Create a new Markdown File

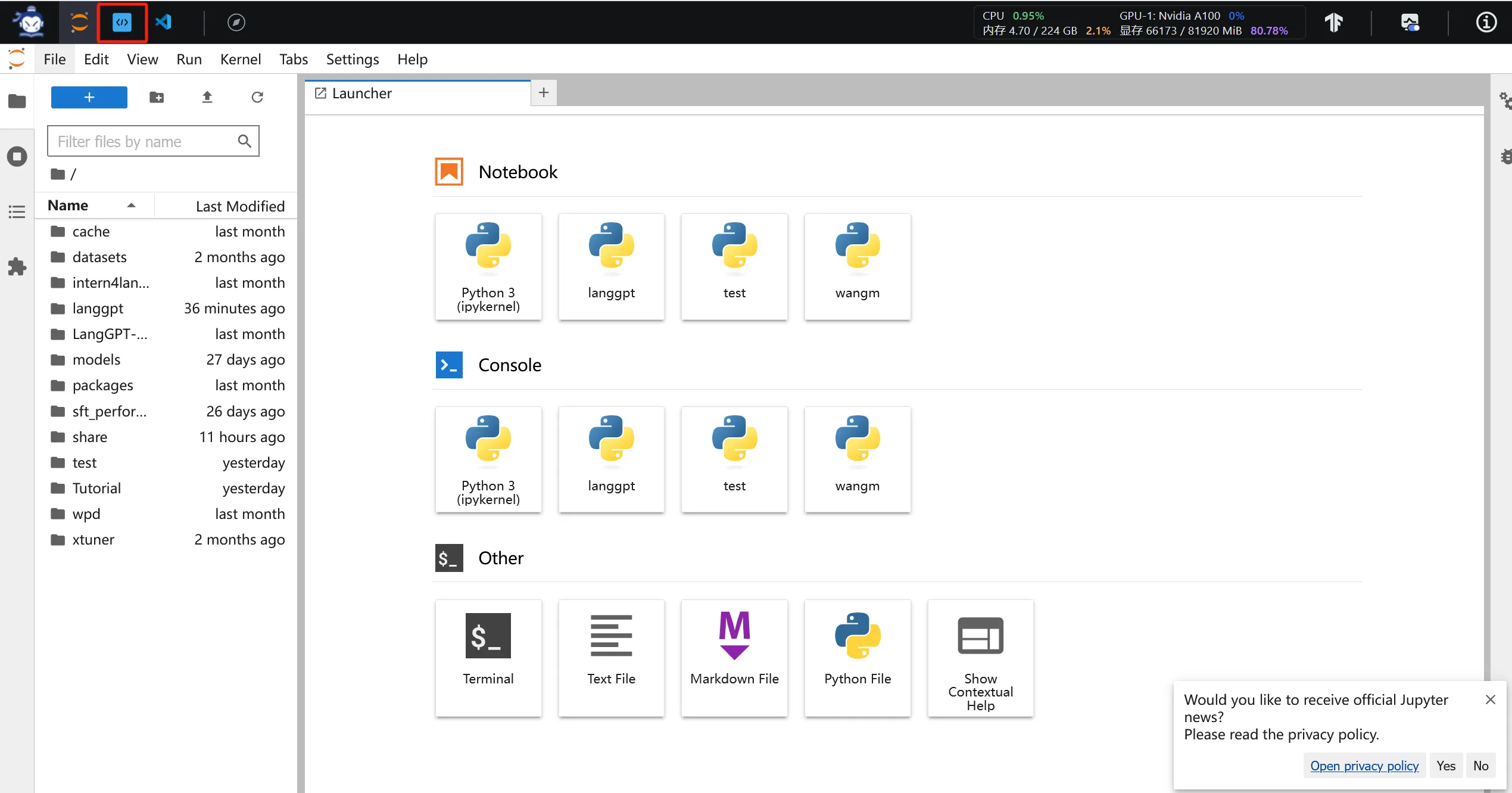734,657
